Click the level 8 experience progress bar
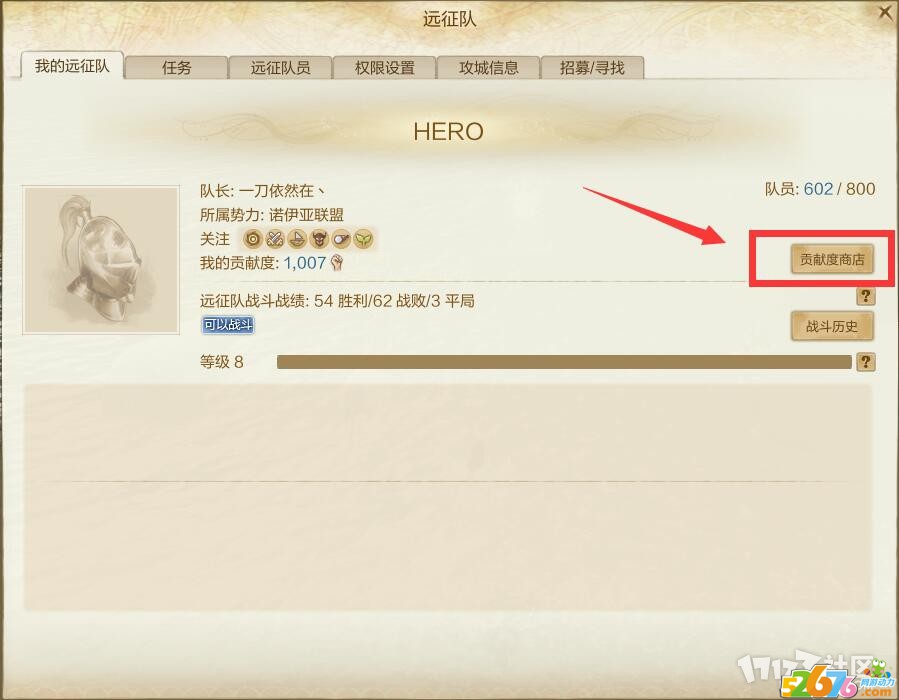Image resolution: width=899 pixels, height=700 pixels. tap(564, 362)
